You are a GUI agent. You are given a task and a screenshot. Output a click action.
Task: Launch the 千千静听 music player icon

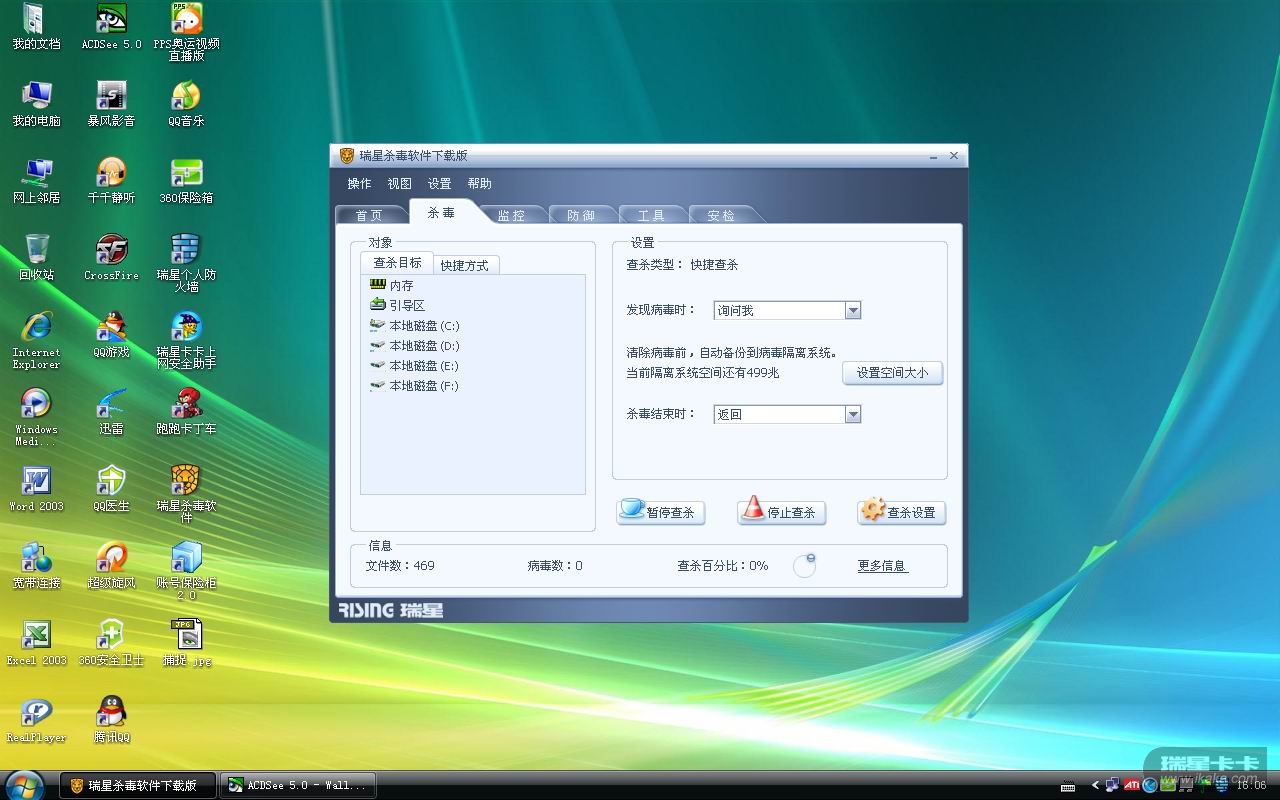pyautogui.click(x=111, y=181)
